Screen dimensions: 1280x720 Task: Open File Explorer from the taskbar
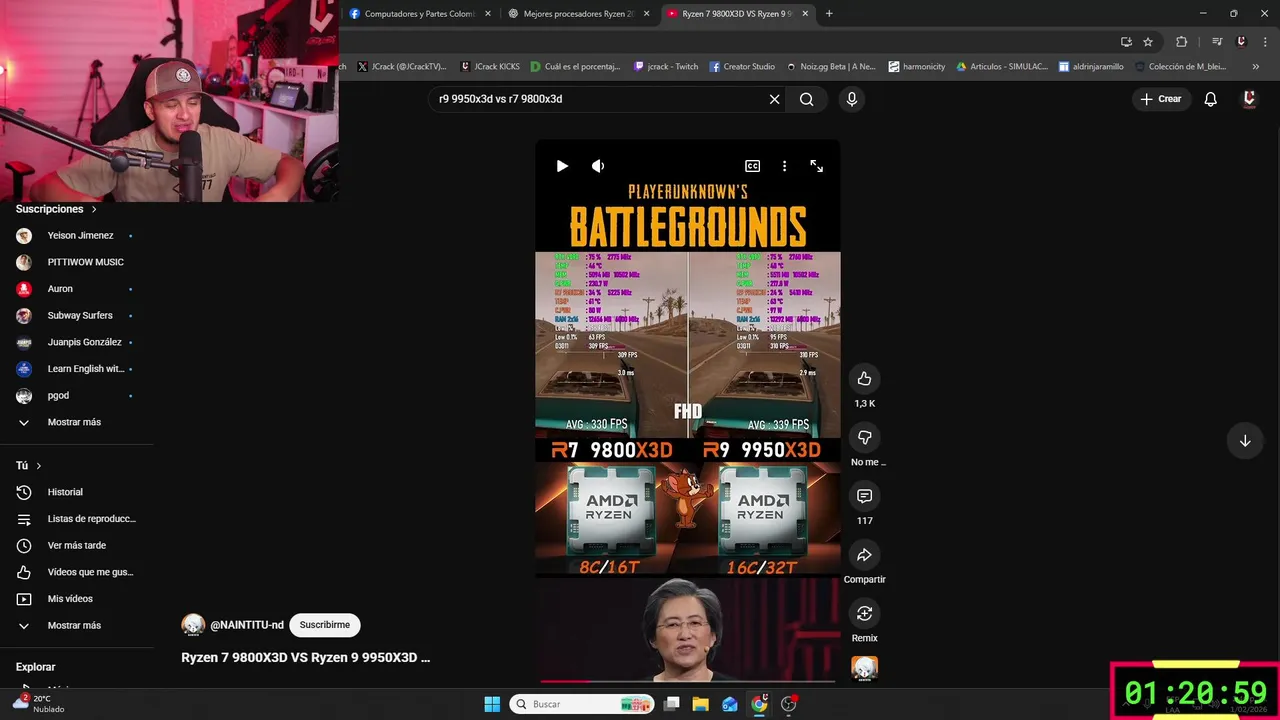(701, 704)
